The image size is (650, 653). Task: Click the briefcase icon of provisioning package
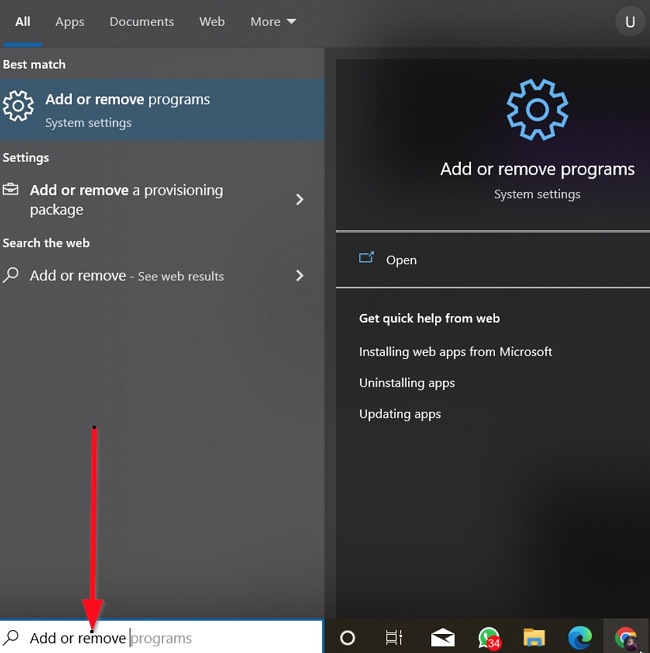10,189
